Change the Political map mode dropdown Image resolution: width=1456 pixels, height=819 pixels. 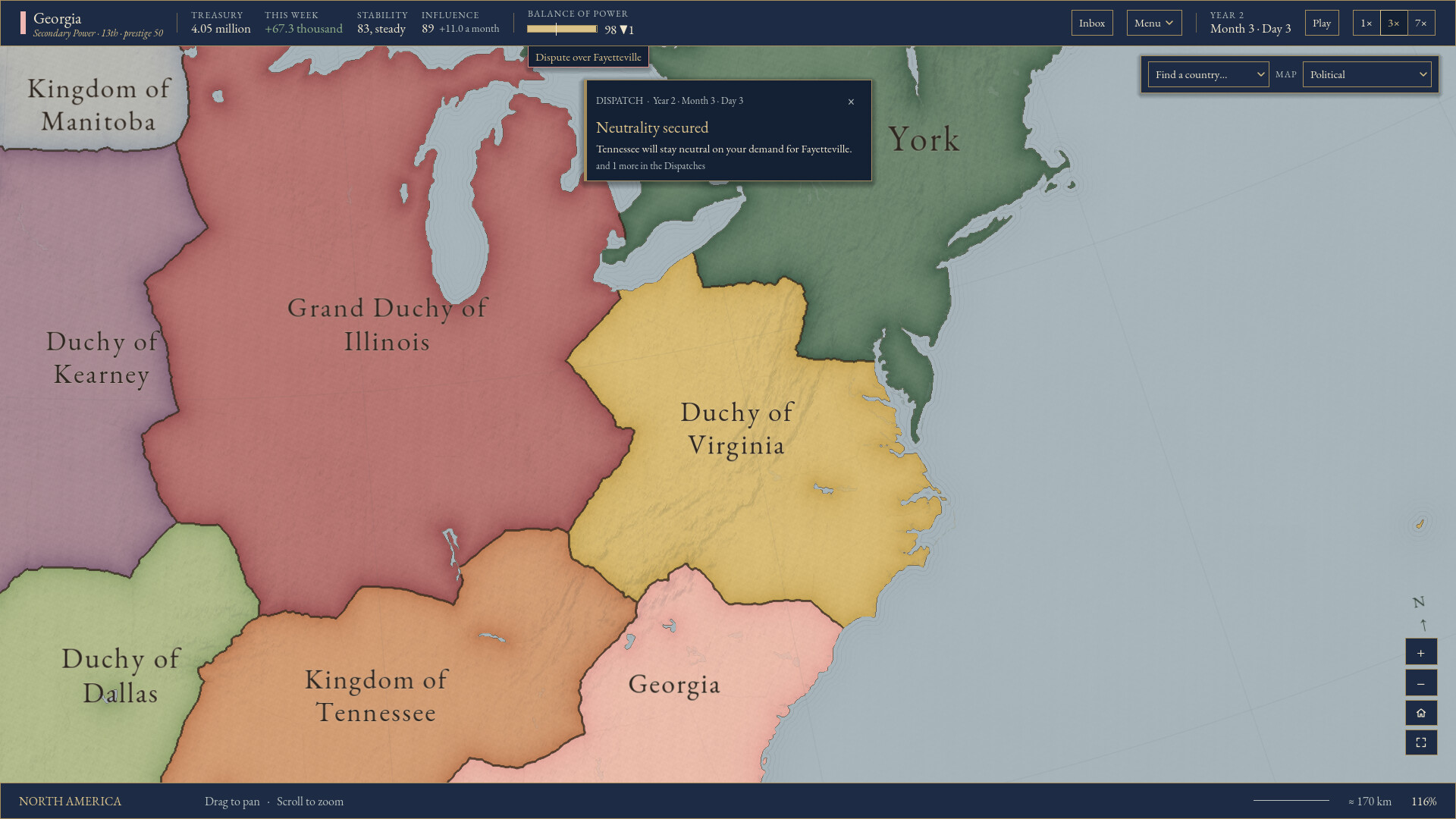(1367, 74)
